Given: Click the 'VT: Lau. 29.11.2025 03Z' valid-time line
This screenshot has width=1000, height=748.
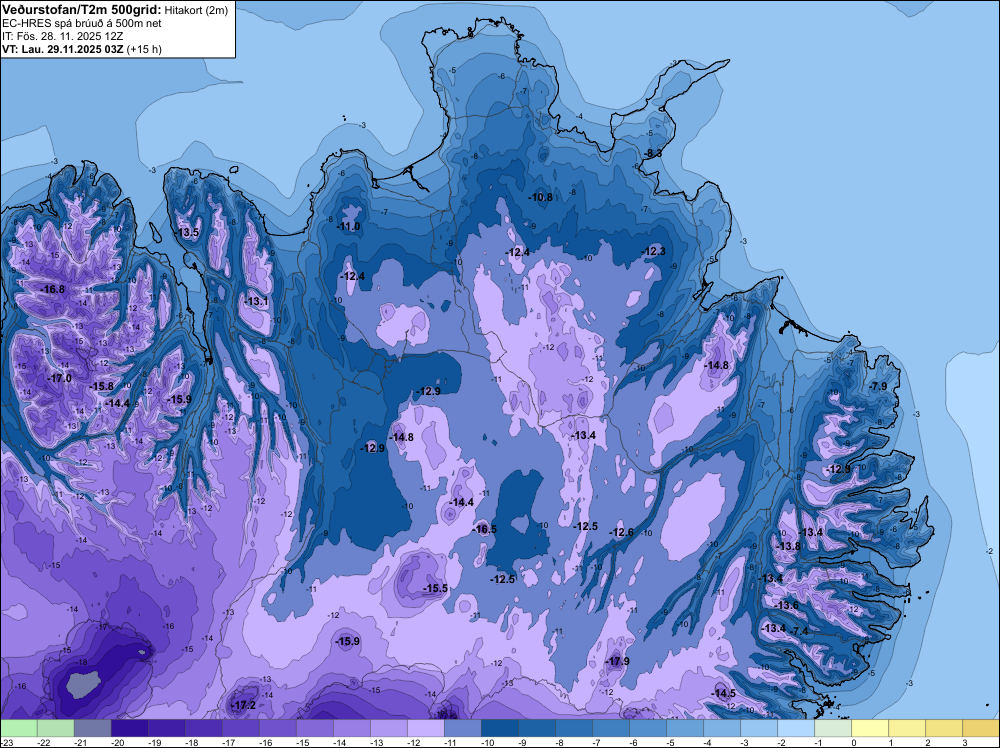Looking at the screenshot, I should pos(63,49).
